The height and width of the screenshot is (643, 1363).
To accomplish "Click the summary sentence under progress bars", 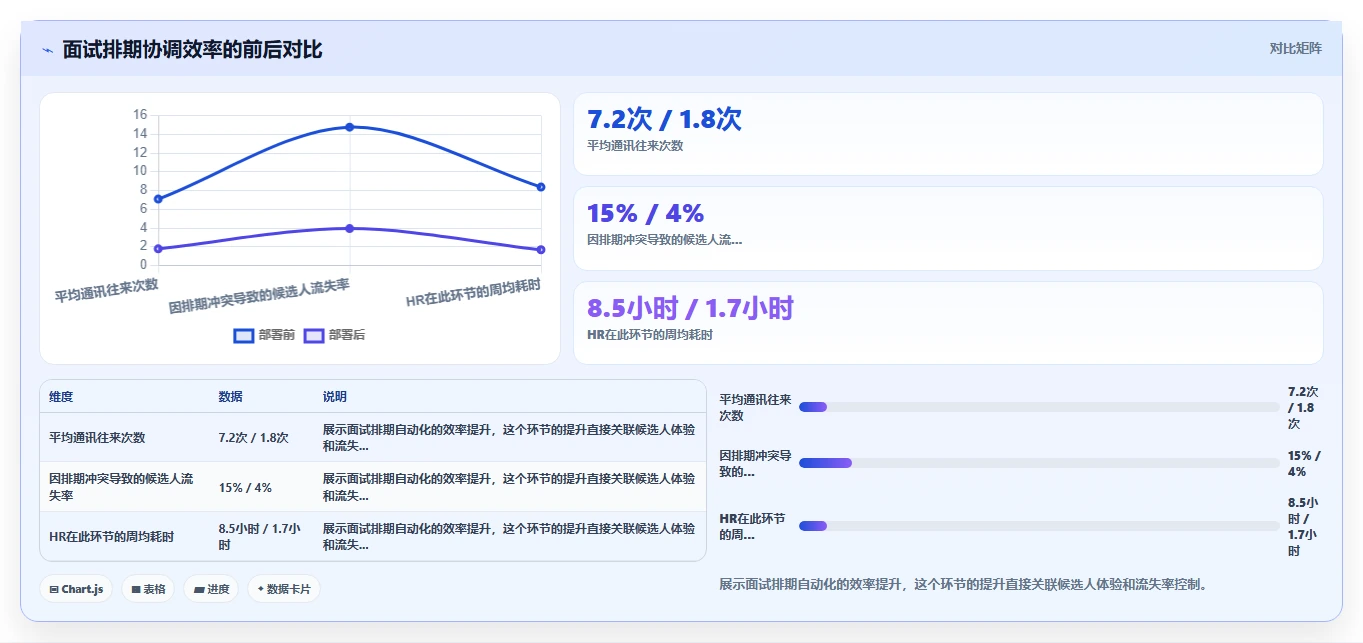I will click(x=966, y=584).
